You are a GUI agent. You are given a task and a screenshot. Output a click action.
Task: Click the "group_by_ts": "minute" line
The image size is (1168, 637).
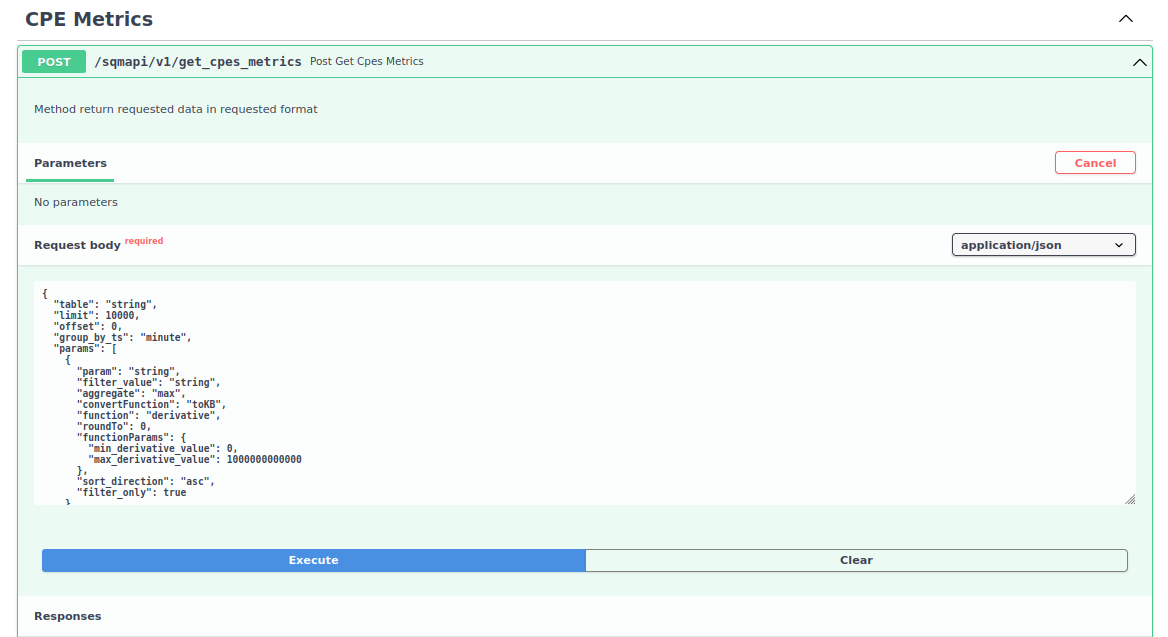coord(121,337)
